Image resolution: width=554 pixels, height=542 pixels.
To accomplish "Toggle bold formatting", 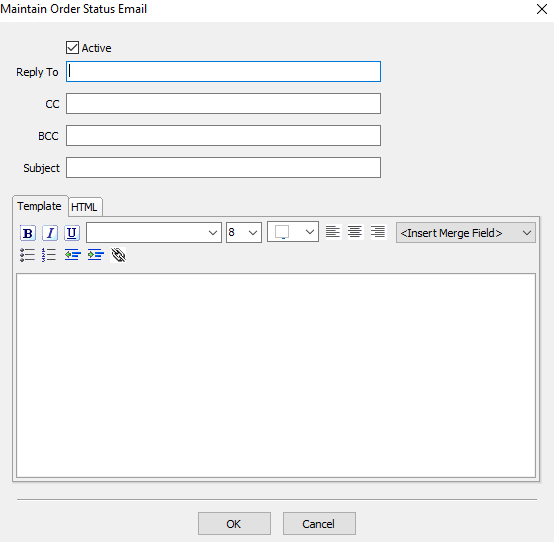I will 28,233.
